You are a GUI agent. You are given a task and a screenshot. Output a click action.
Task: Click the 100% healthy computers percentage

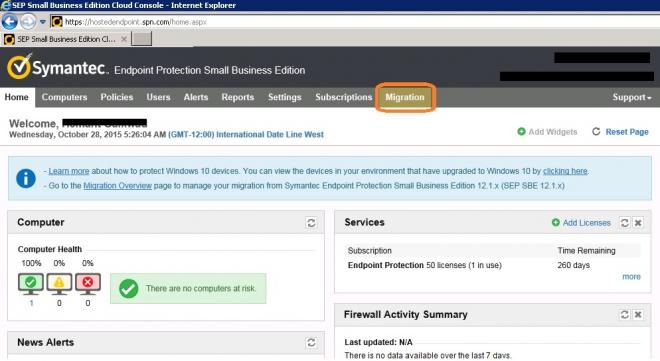pos(31,263)
